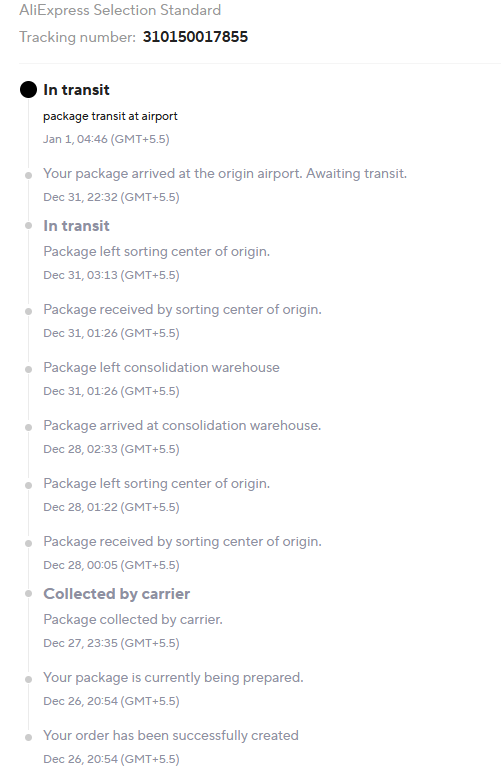Click the 'Package collected by carrier.' text

[x=133, y=620]
